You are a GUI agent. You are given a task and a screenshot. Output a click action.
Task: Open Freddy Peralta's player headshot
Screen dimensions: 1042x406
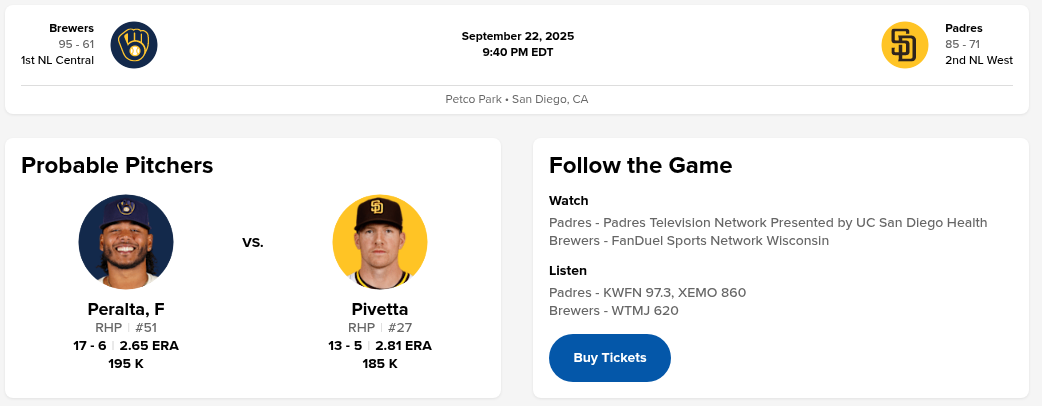tap(126, 242)
